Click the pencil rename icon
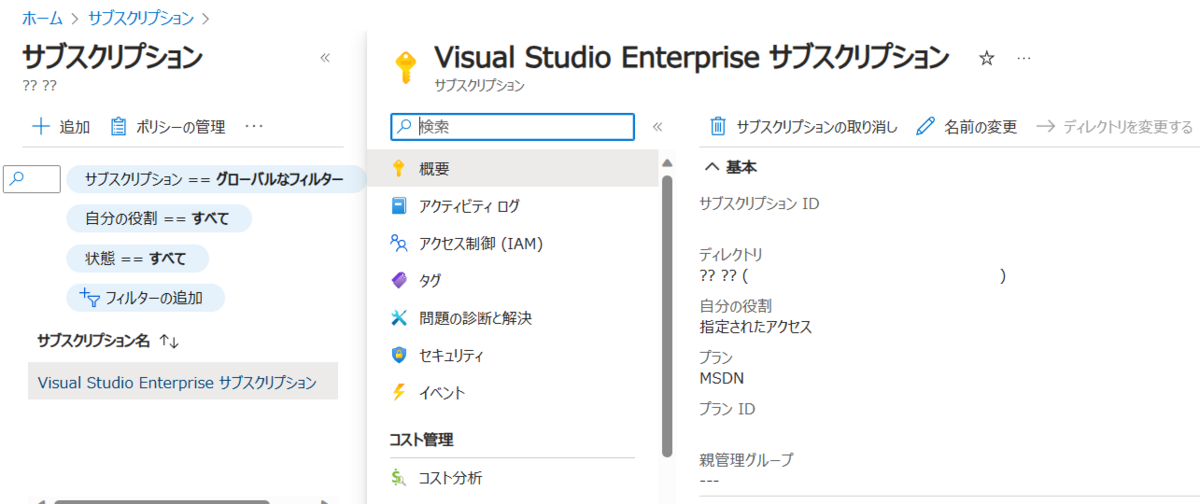The image size is (1200, 504). click(x=925, y=126)
